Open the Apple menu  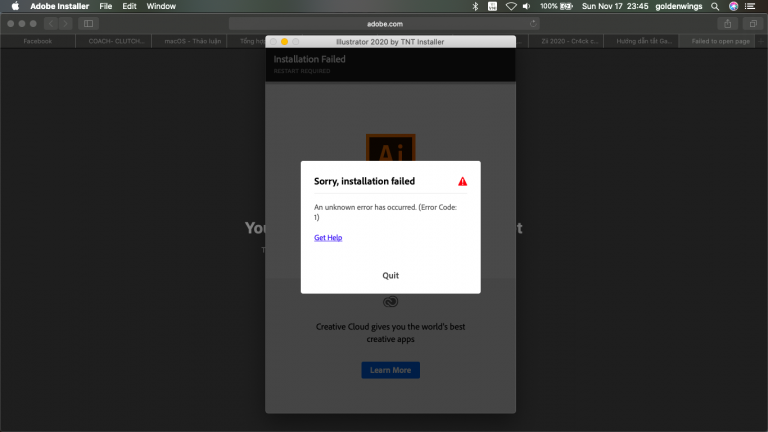(x=15, y=6)
